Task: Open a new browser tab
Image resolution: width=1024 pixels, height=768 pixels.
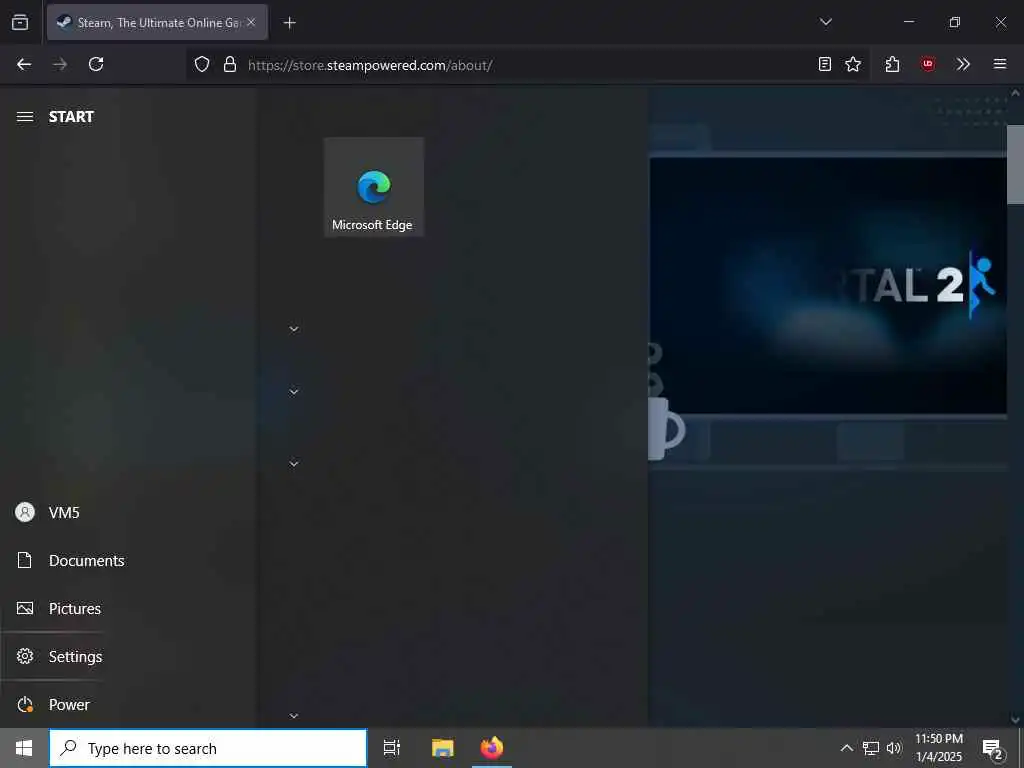Action: 290,23
